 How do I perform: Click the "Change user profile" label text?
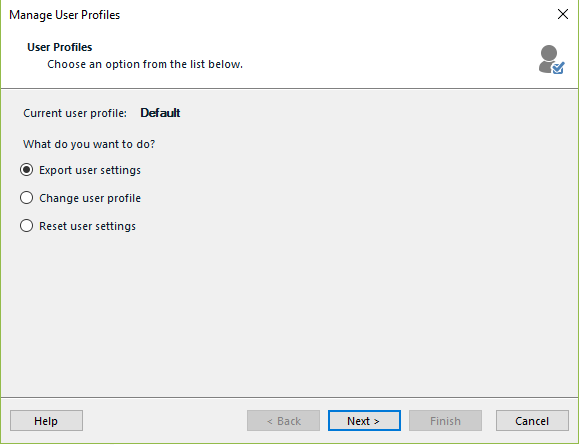(x=90, y=198)
